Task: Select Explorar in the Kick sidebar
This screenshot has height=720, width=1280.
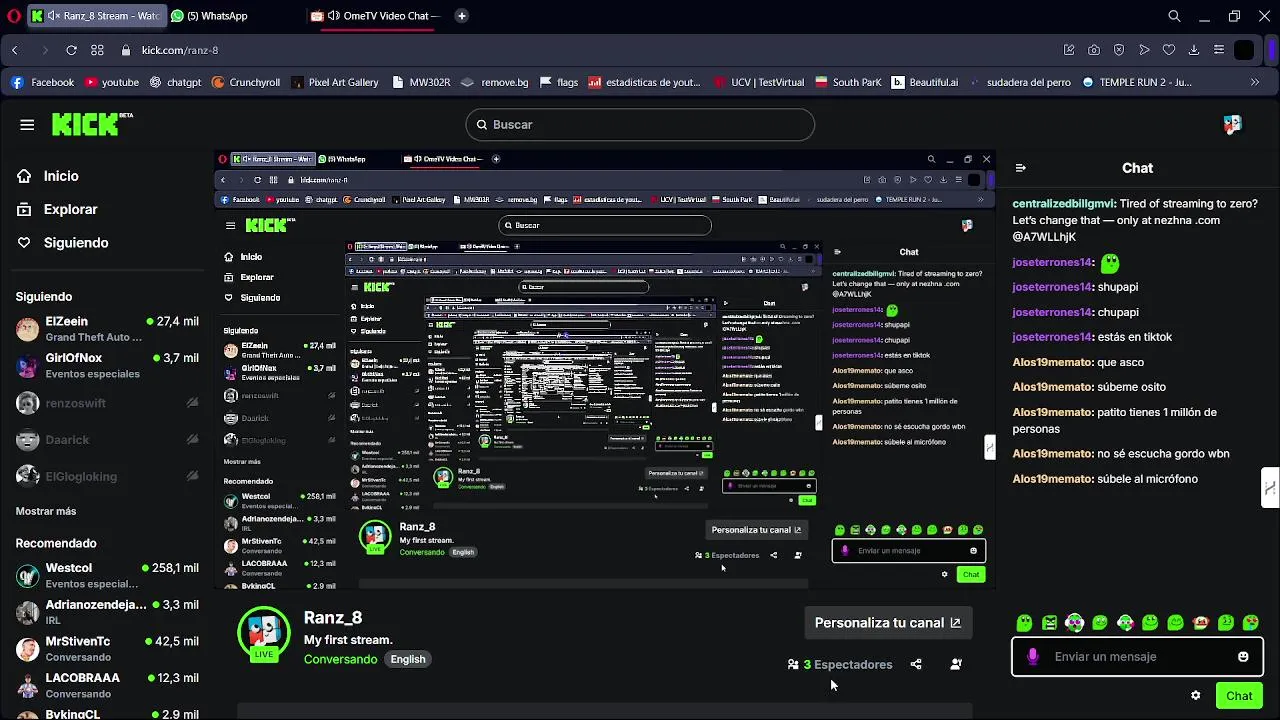Action: [x=57, y=209]
